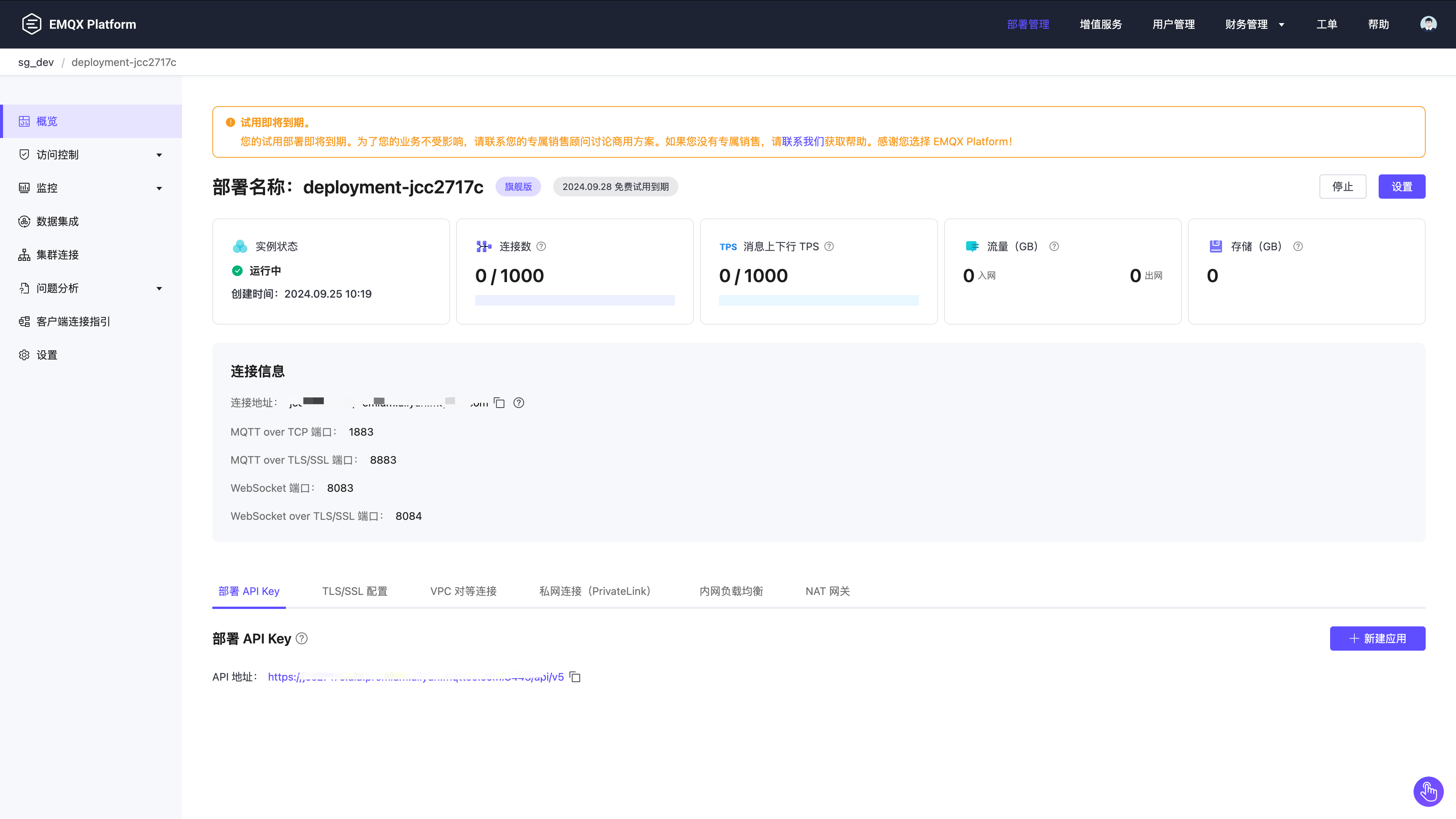Click the 2024.09.28 免费试用到期 badge
This screenshot has height=819, width=1456.
click(615, 187)
